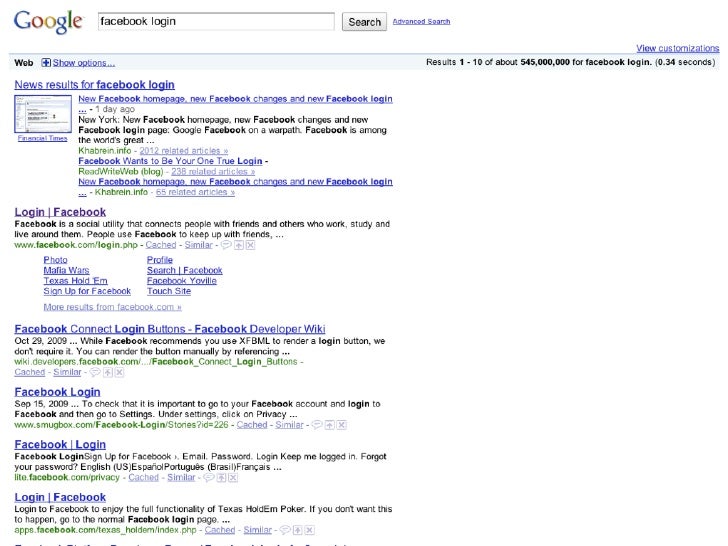Open Facebook Wants to Be Your One True Login
The width and height of the screenshot is (728, 546).
click(170, 161)
